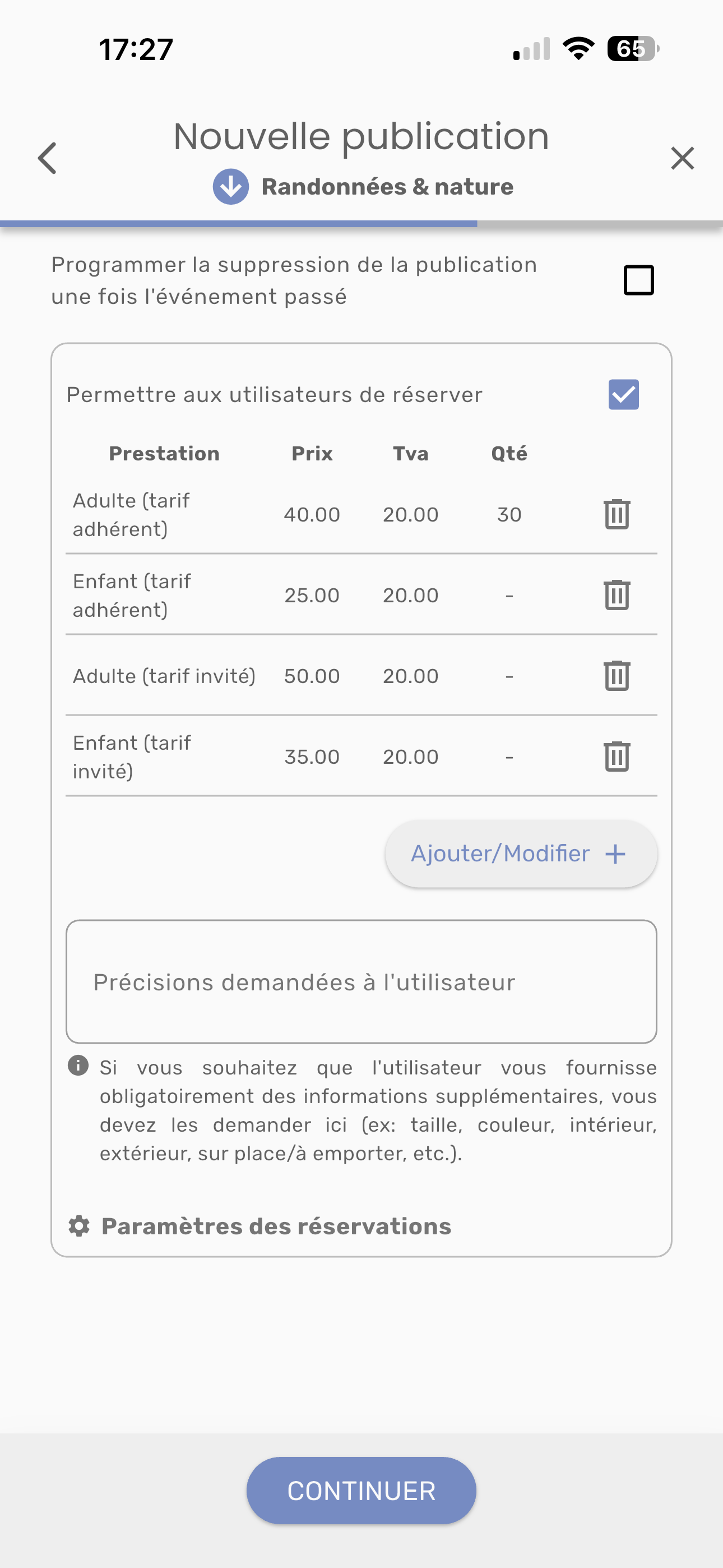
Task: Delete the Adulte (tarif adhérent) row
Action: pyautogui.click(x=617, y=514)
